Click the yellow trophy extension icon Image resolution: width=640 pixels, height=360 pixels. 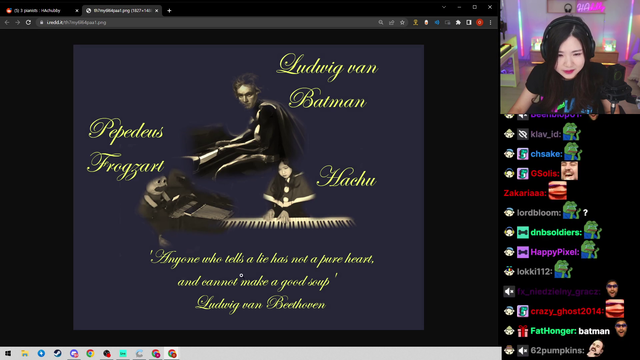coord(416,22)
